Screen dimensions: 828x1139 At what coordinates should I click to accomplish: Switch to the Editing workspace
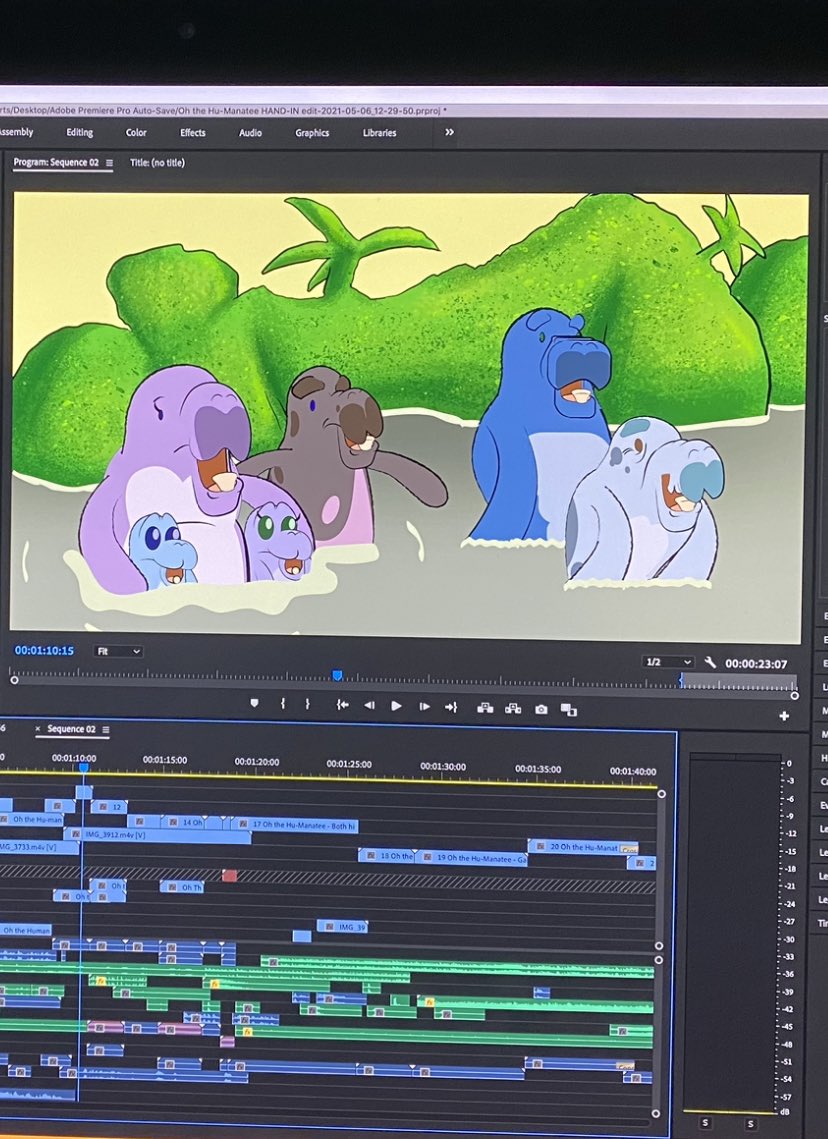tap(79, 132)
